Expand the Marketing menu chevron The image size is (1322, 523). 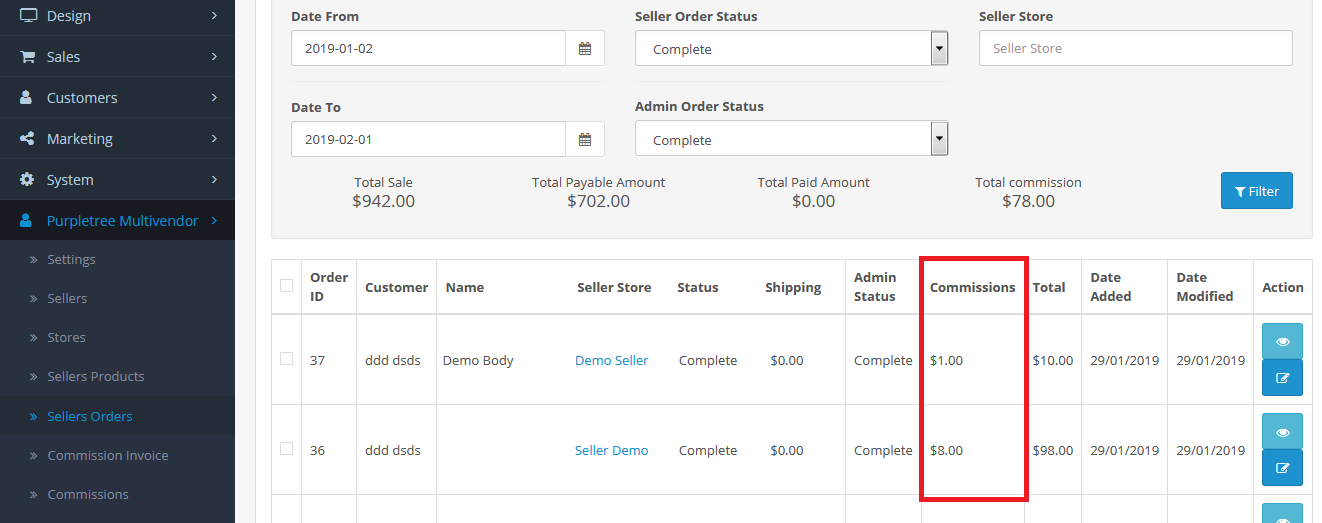pyautogui.click(x=214, y=139)
